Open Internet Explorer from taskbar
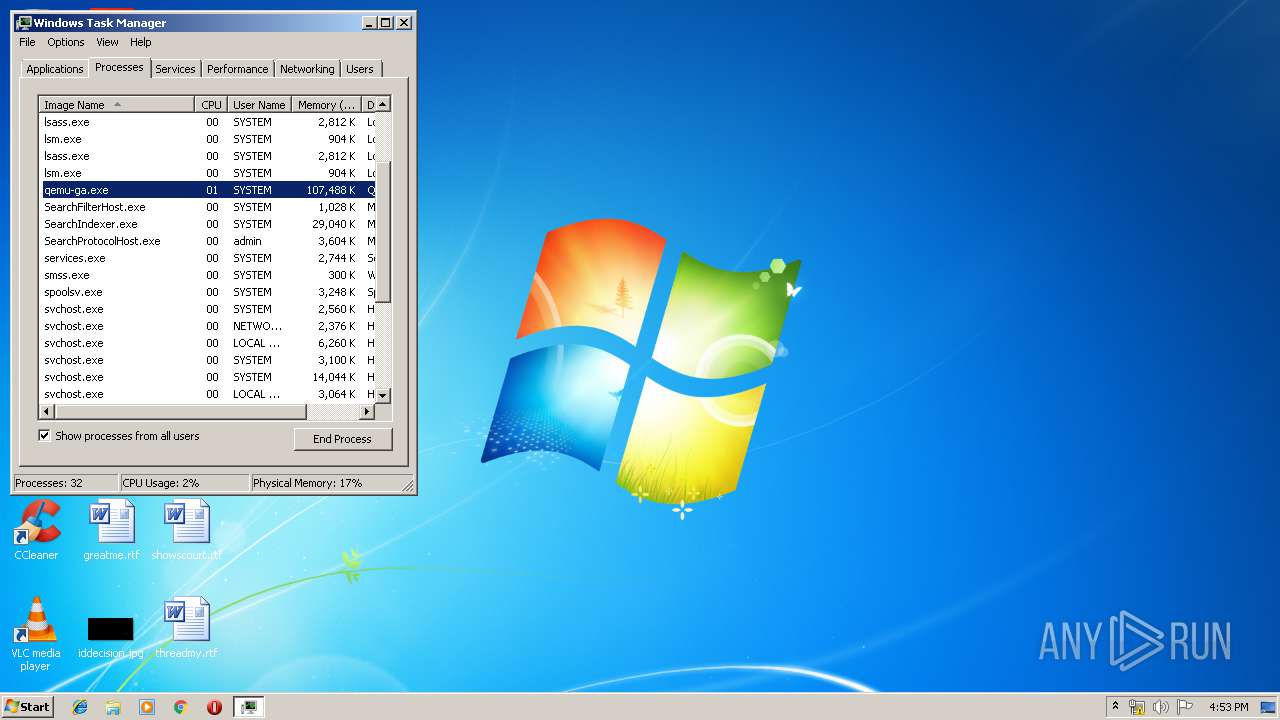The height and width of the screenshot is (720, 1280). [x=80, y=707]
